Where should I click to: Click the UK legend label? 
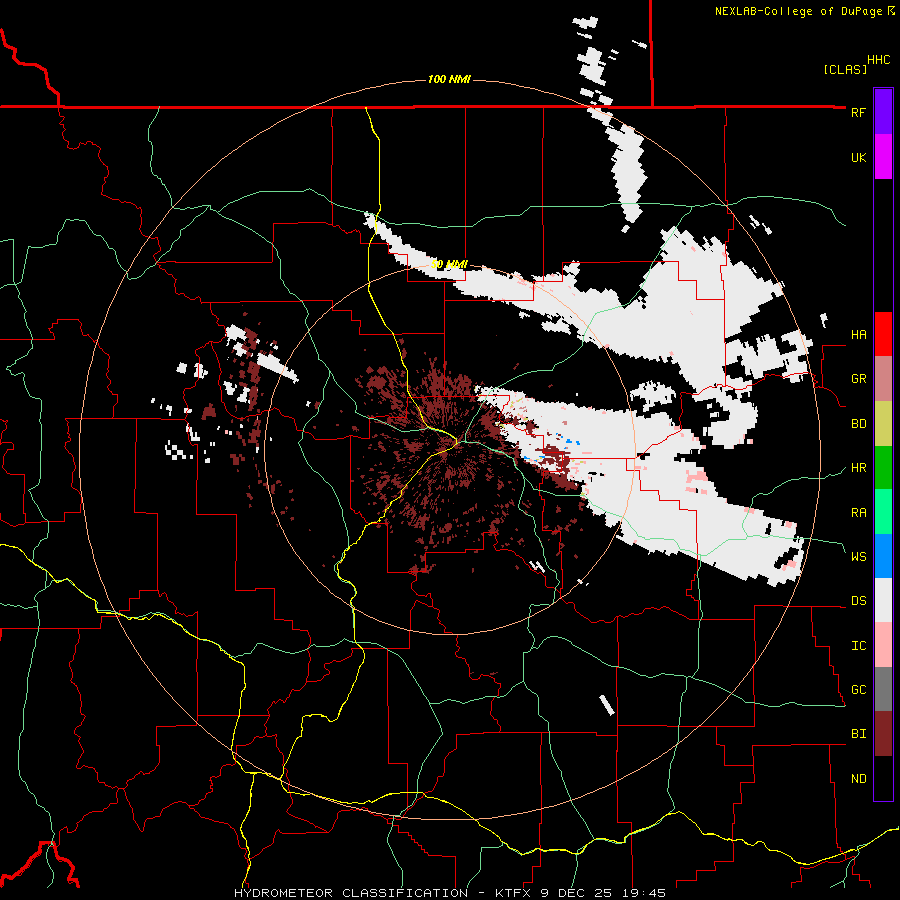coord(858,157)
